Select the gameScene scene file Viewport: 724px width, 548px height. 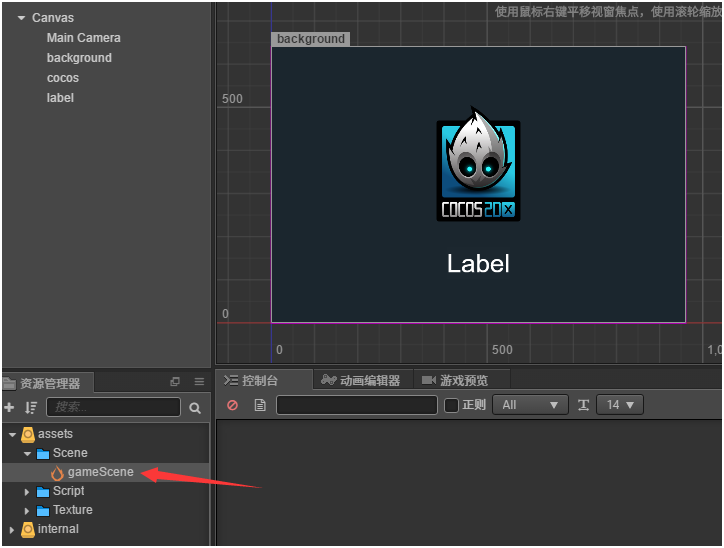106,472
